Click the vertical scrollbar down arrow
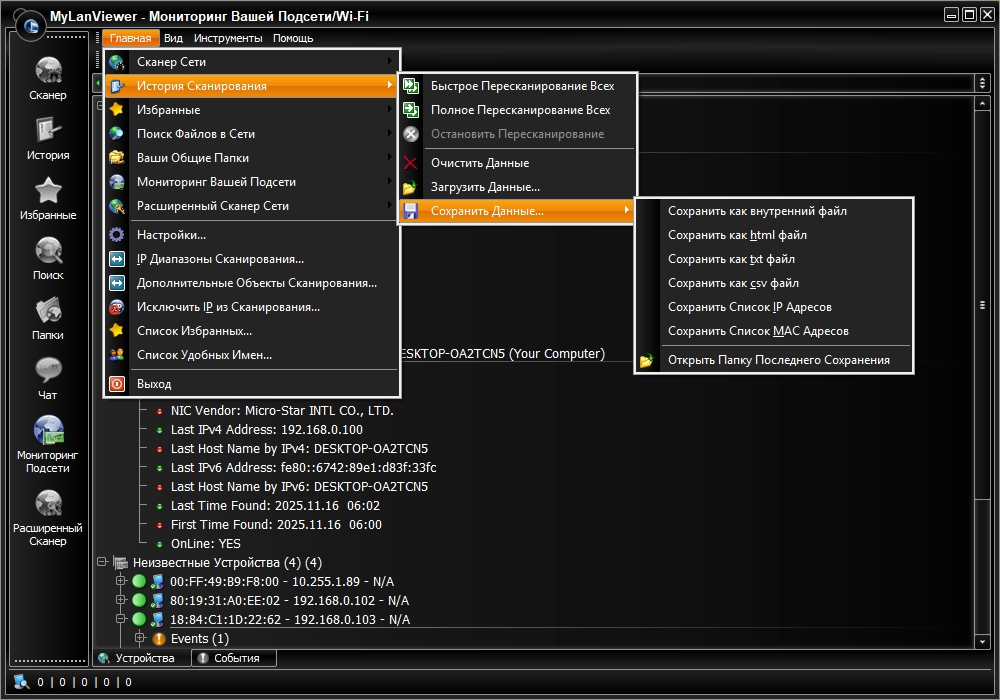1000x700 pixels. pos(982,641)
